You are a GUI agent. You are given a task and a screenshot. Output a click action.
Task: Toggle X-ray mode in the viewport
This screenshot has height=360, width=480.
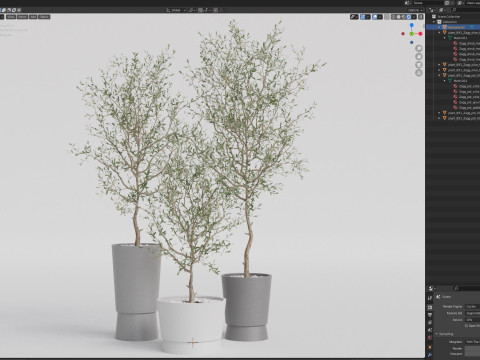387,17
